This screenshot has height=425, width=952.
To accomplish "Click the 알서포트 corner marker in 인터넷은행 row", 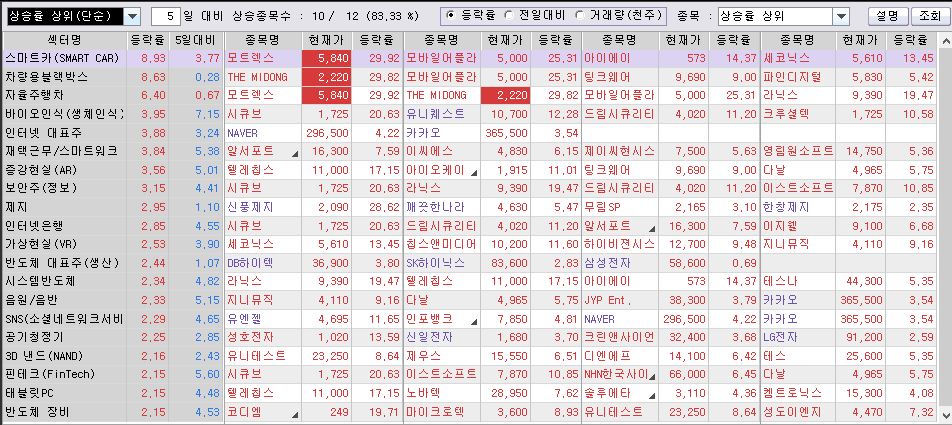I will click(652, 230).
